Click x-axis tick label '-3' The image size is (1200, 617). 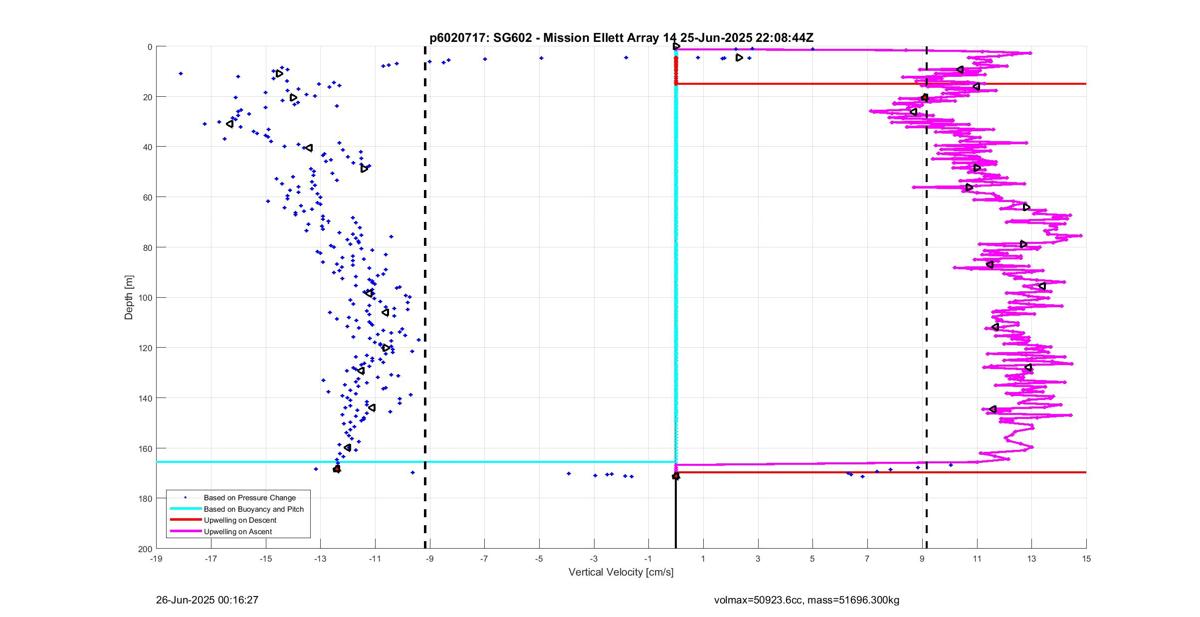(x=594, y=558)
